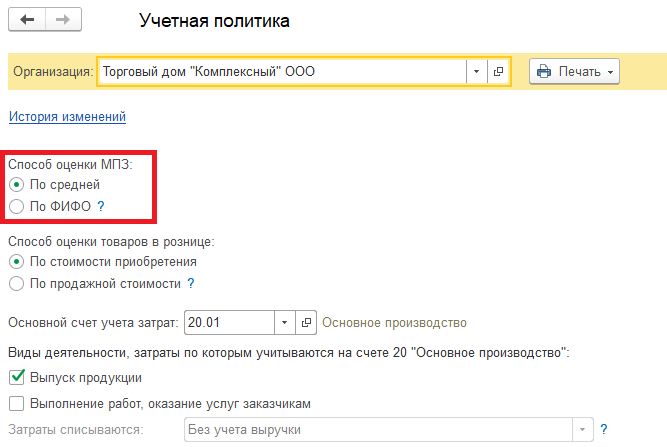Open account 20.01 via the open-form icon
Image resolution: width=667 pixels, height=447 pixels.
pyautogui.click(x=306, y=323)
